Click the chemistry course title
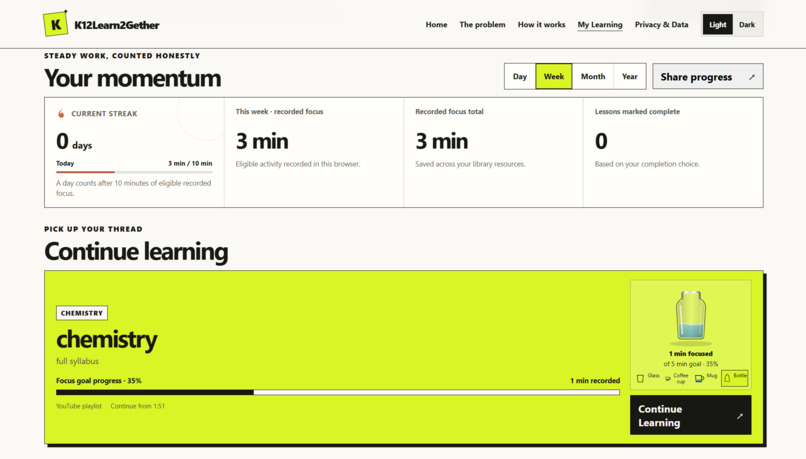Image resolution: width=806 pixels, height=459 pixels. (107, 339)
